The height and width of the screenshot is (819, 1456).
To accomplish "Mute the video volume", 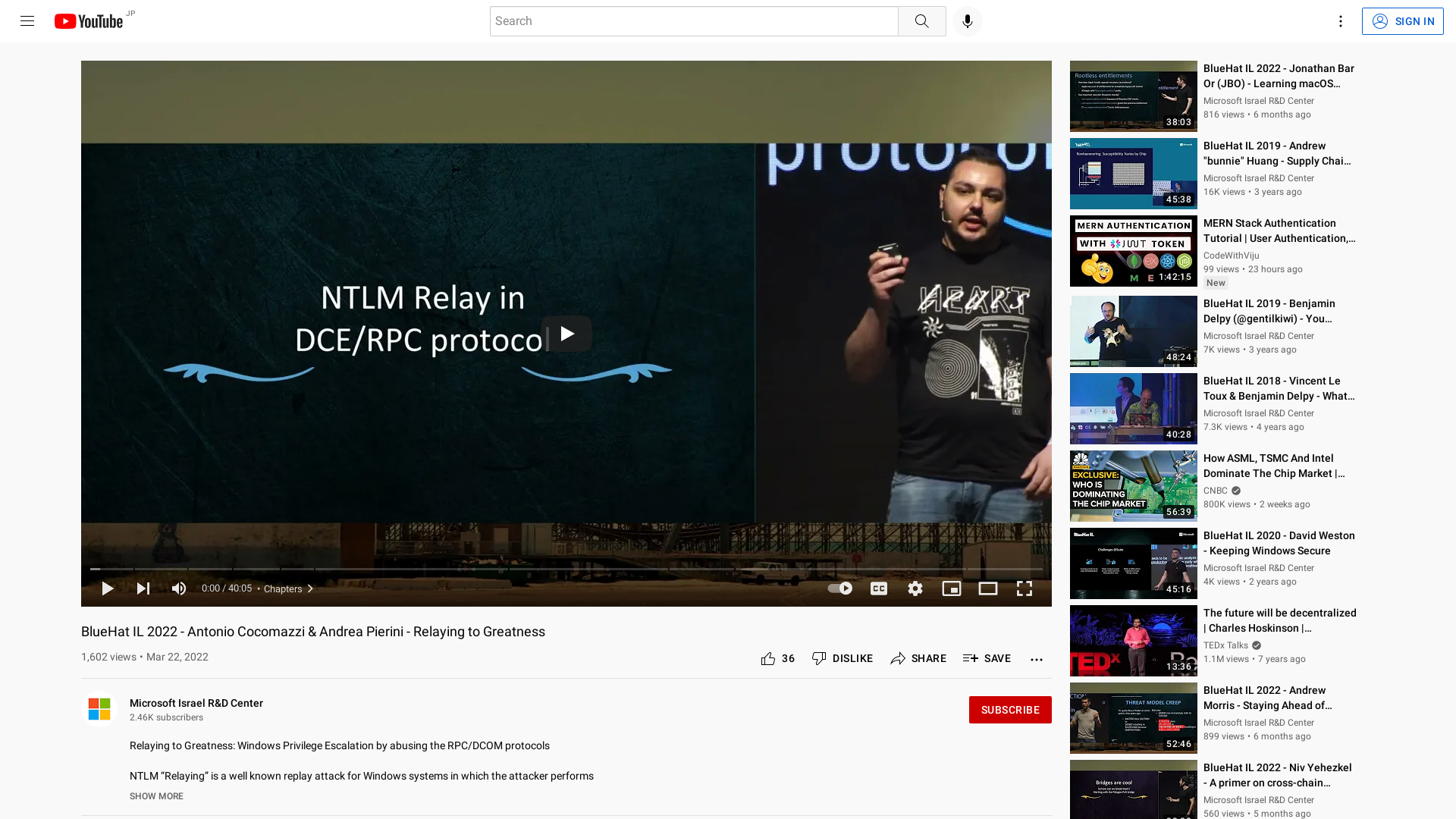I will click(x=179, y=588).
